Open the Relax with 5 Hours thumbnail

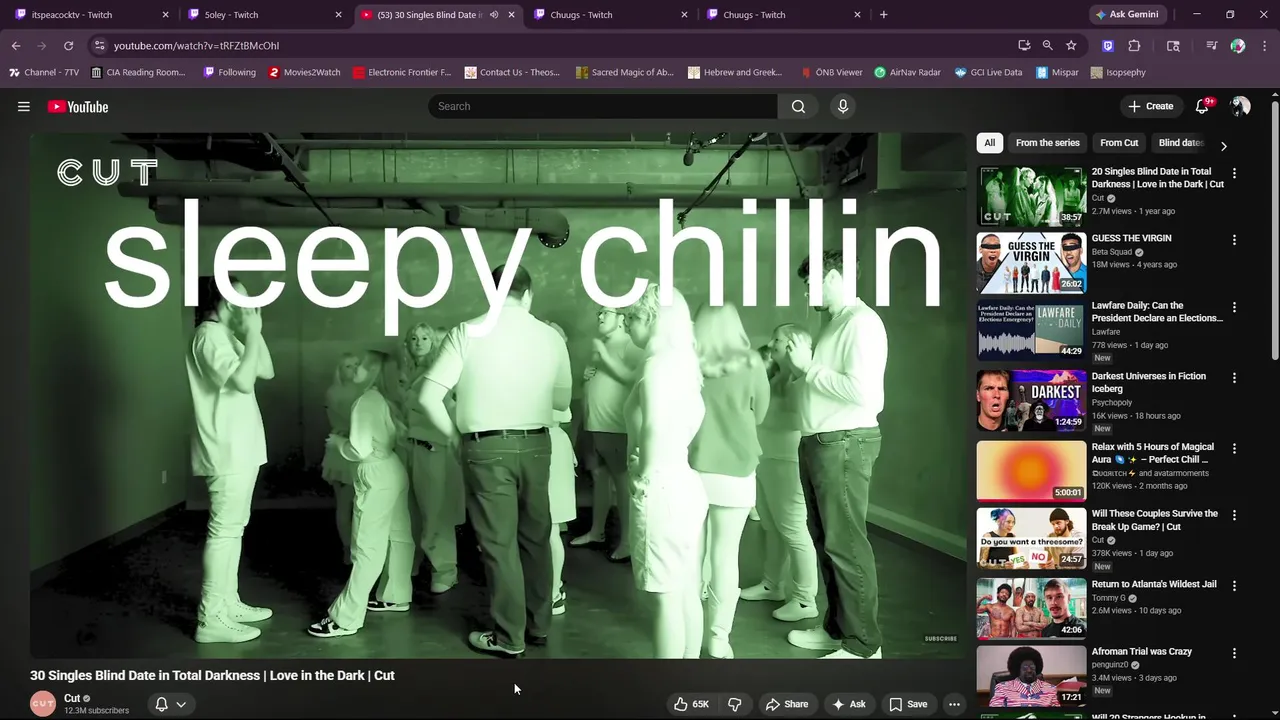[1031, 471]
